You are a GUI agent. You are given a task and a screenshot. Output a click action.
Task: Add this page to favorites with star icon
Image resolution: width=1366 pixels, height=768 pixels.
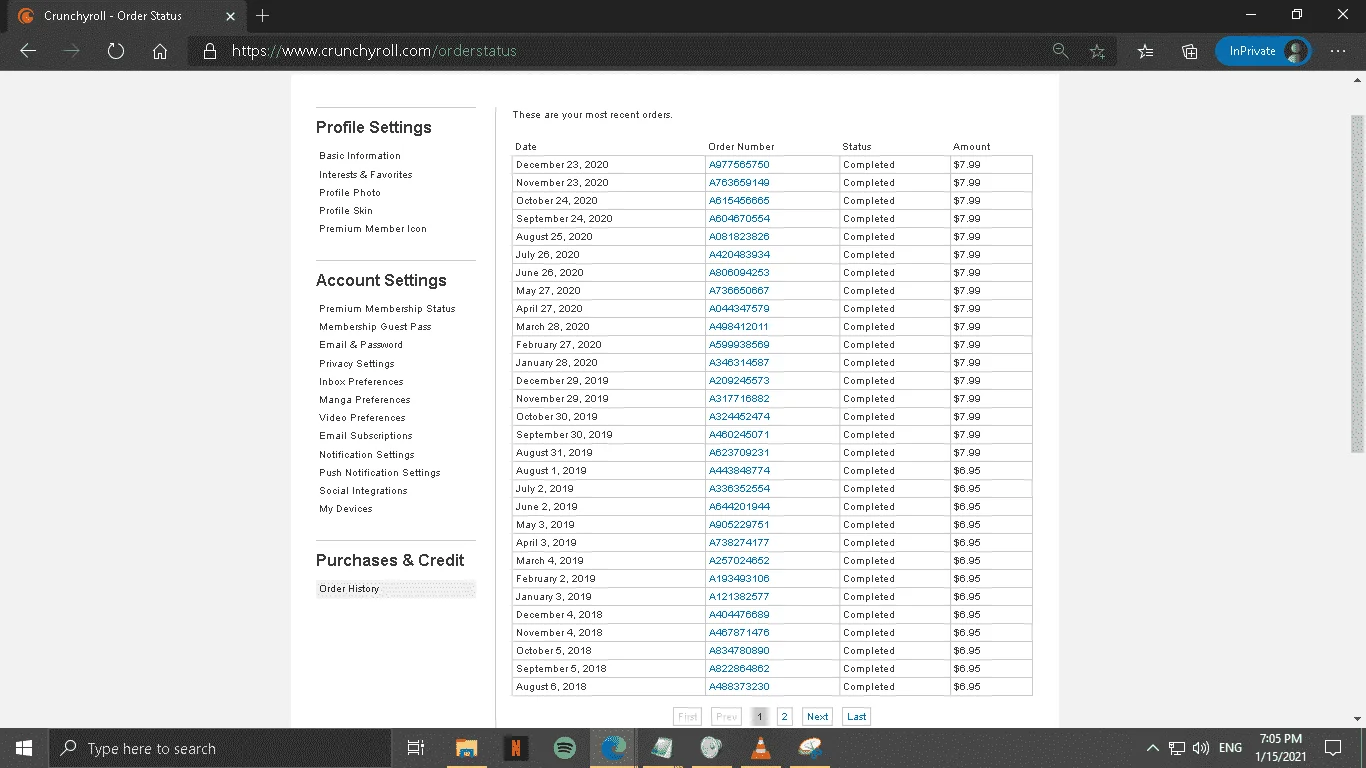pyautogui.click(x=1097, y=51)
